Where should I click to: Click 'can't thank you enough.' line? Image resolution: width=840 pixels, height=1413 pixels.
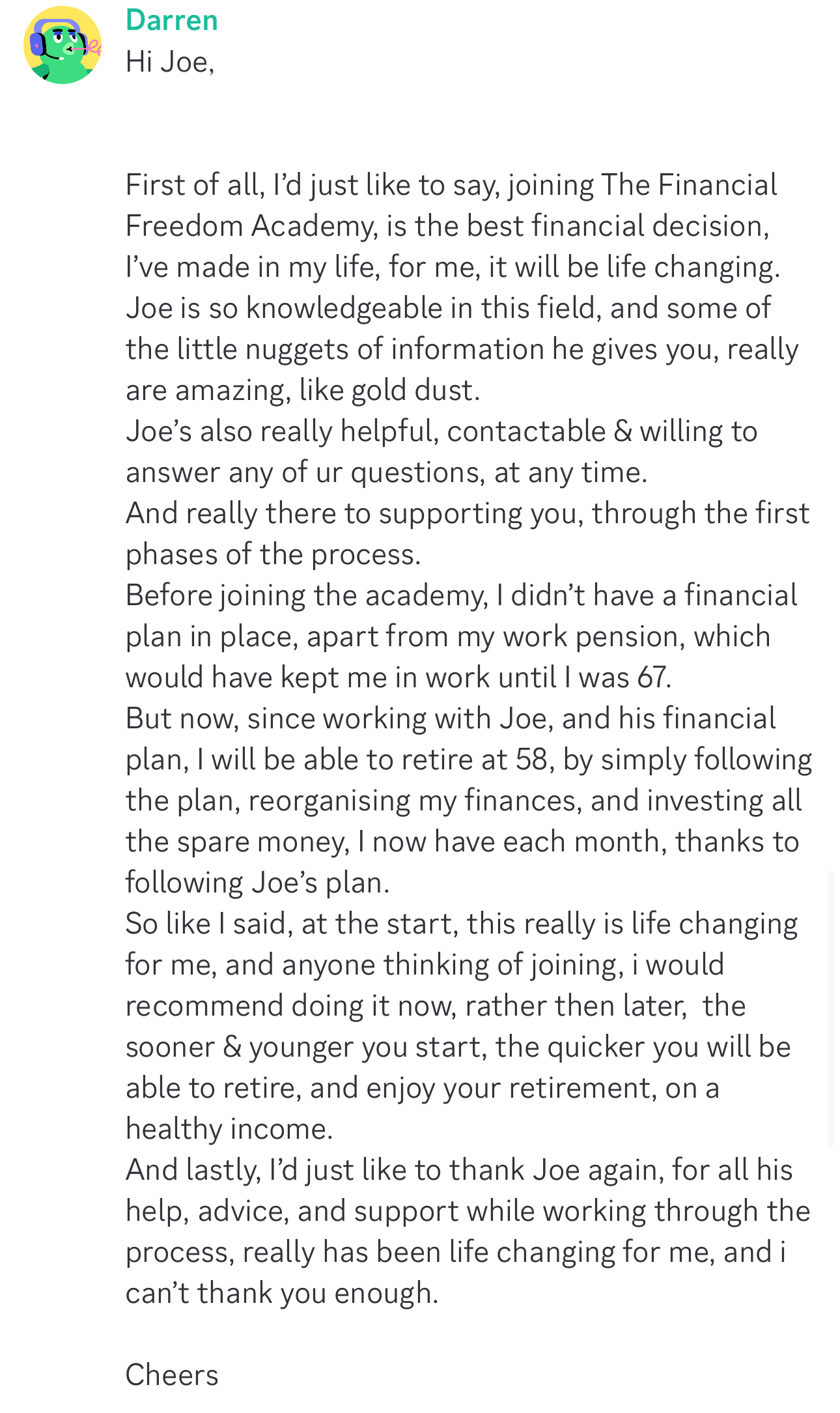pos(282,1294)
